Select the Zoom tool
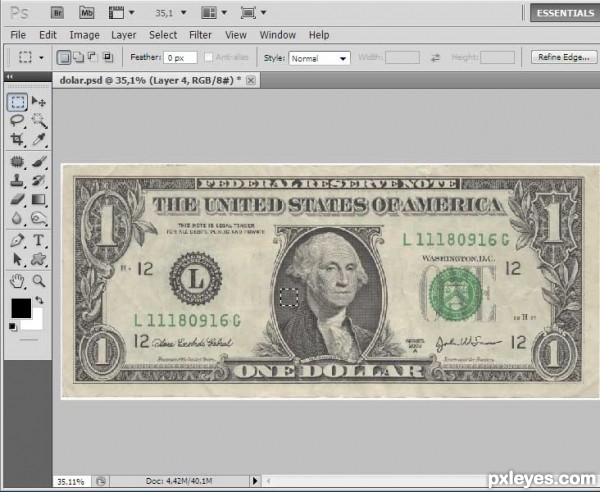 tap(39, 281)
